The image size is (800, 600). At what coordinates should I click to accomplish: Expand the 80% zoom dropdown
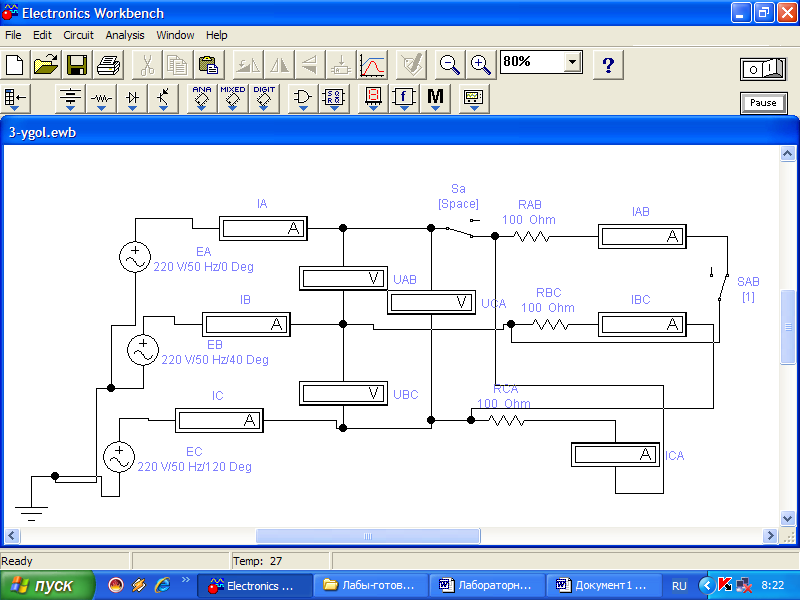tap(572, 62)
